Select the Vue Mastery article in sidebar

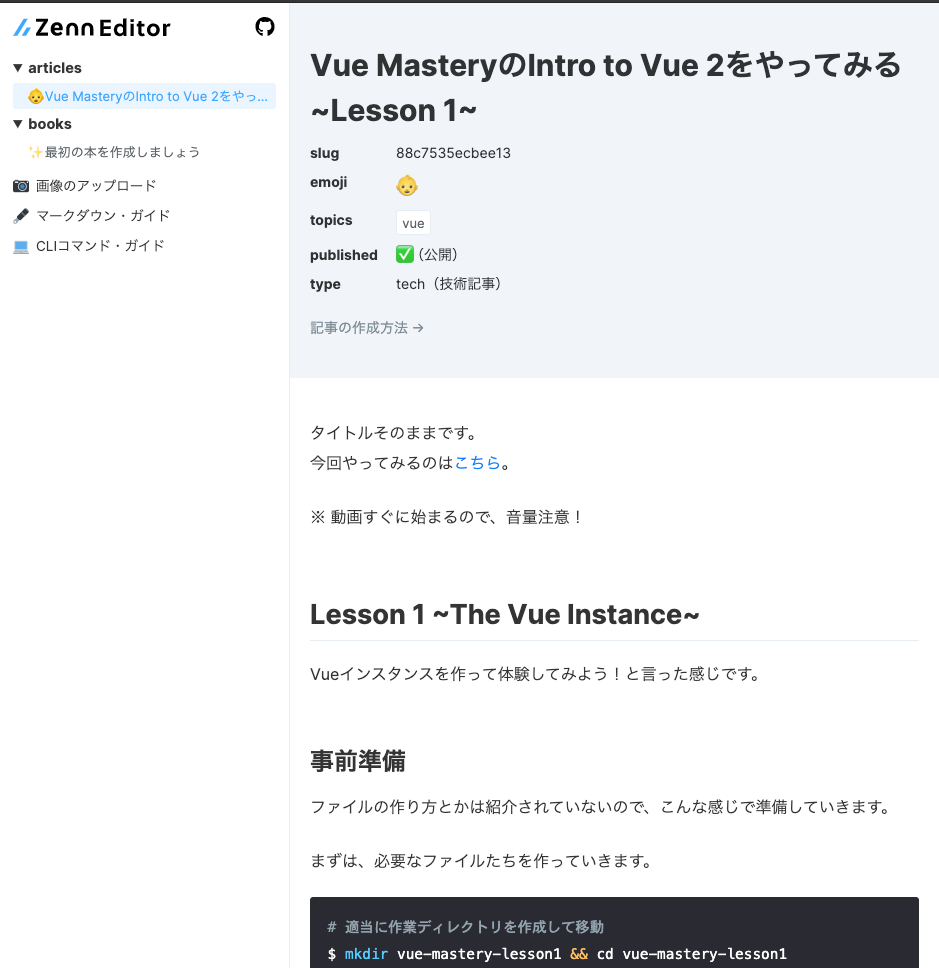[x=144, y=96]
